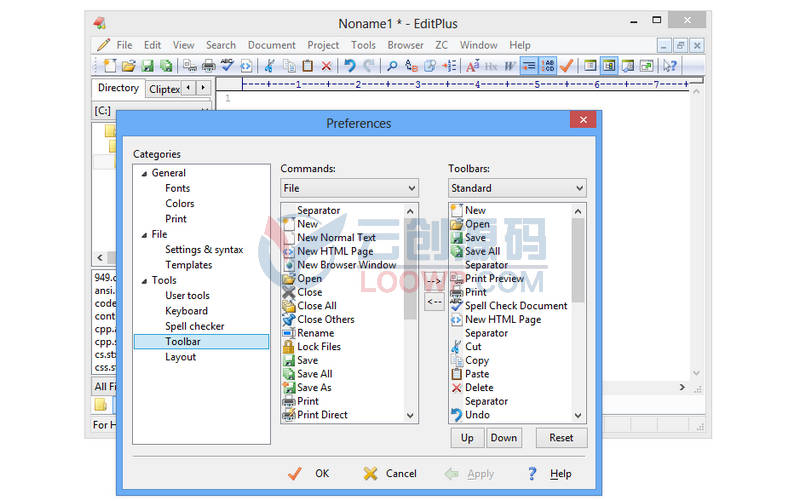This screenshot has height=501, width=800.
Task: Click Help button in Preferences
Action: tap(550, 474)
